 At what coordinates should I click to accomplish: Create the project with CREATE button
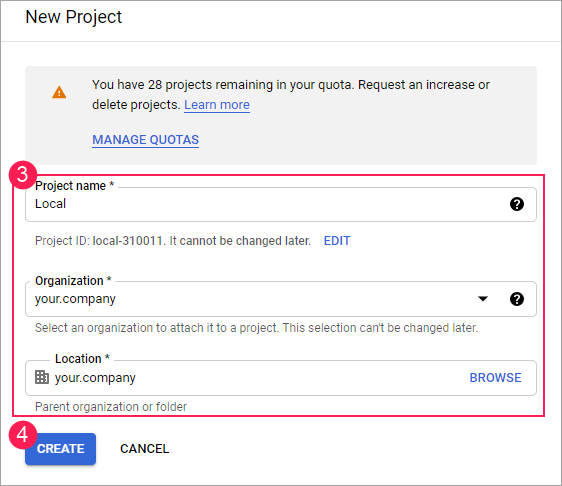tap(61, 449)
